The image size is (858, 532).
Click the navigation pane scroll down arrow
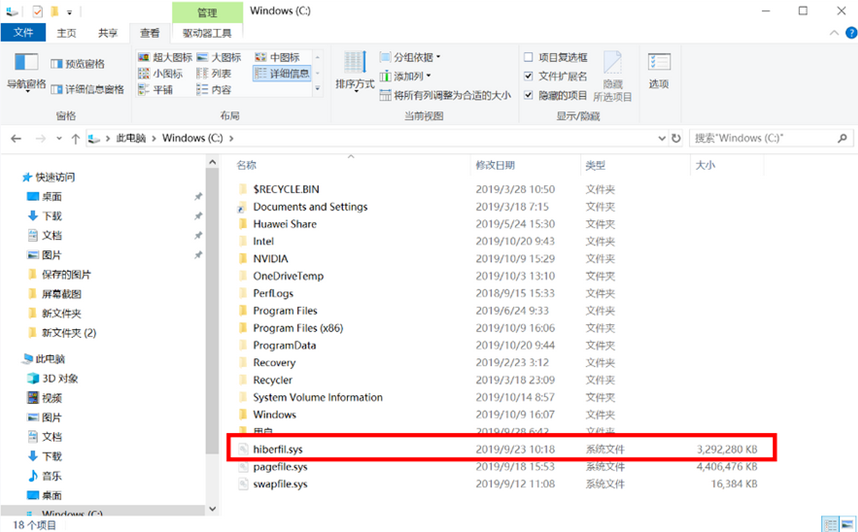[212, 509]
